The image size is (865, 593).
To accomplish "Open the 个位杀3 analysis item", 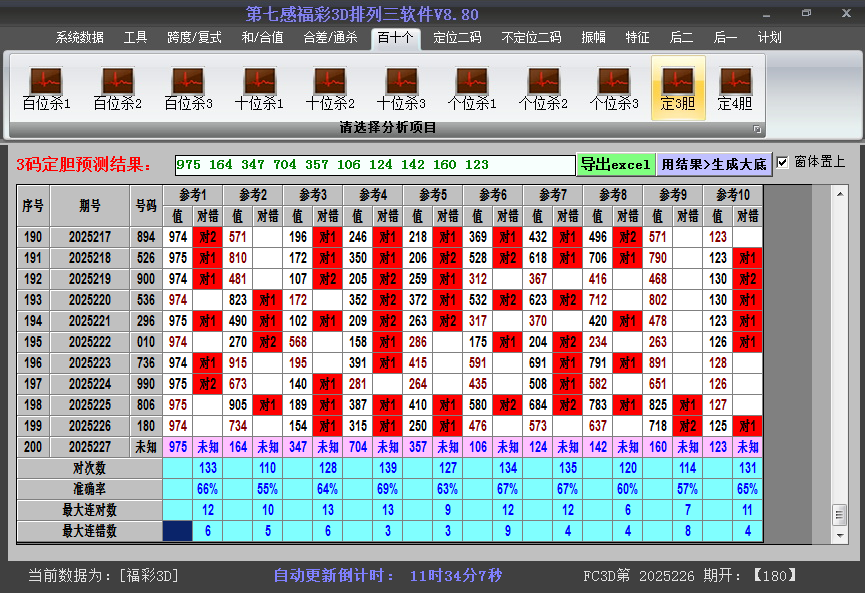I will tap(614, 88).
